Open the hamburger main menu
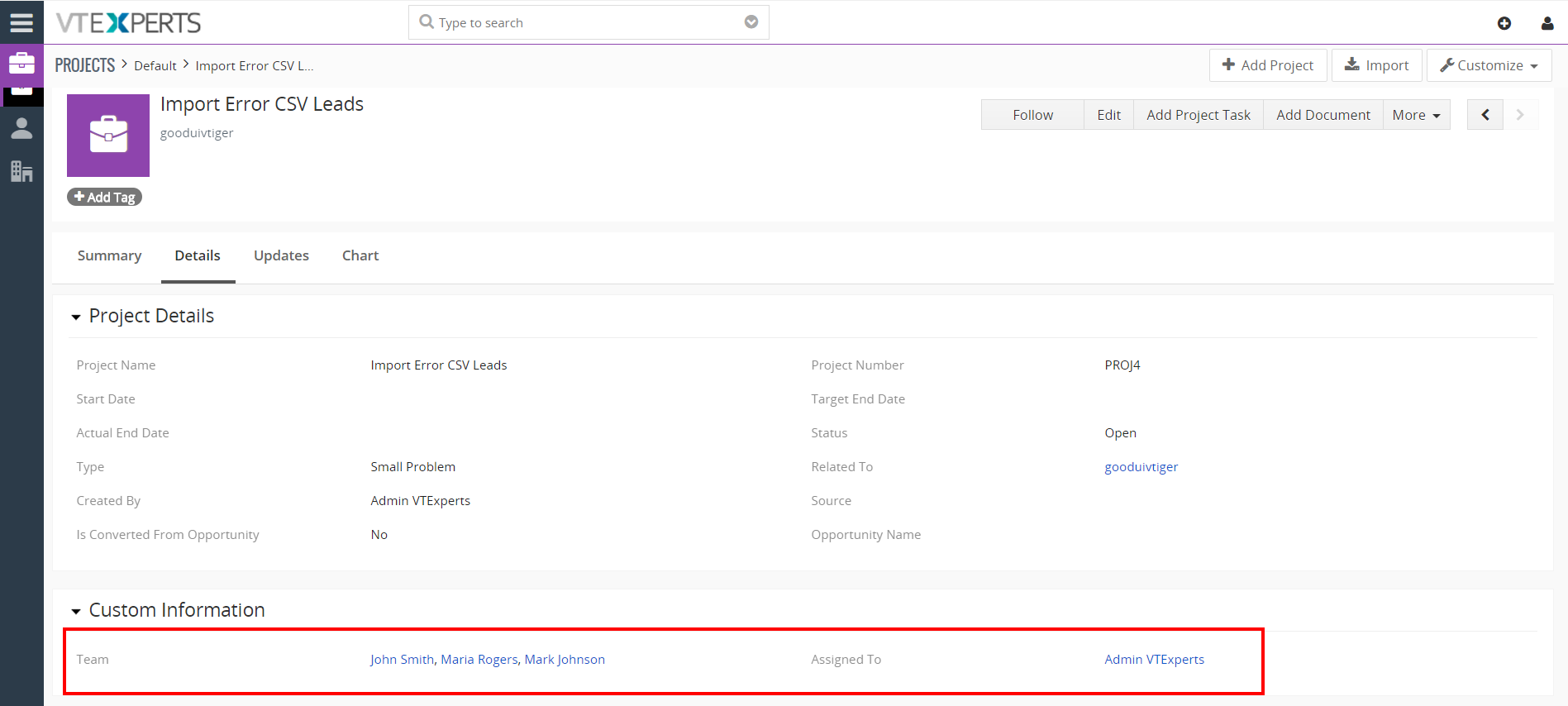Viewport: 1568px width, 706px height. (21, 22)
